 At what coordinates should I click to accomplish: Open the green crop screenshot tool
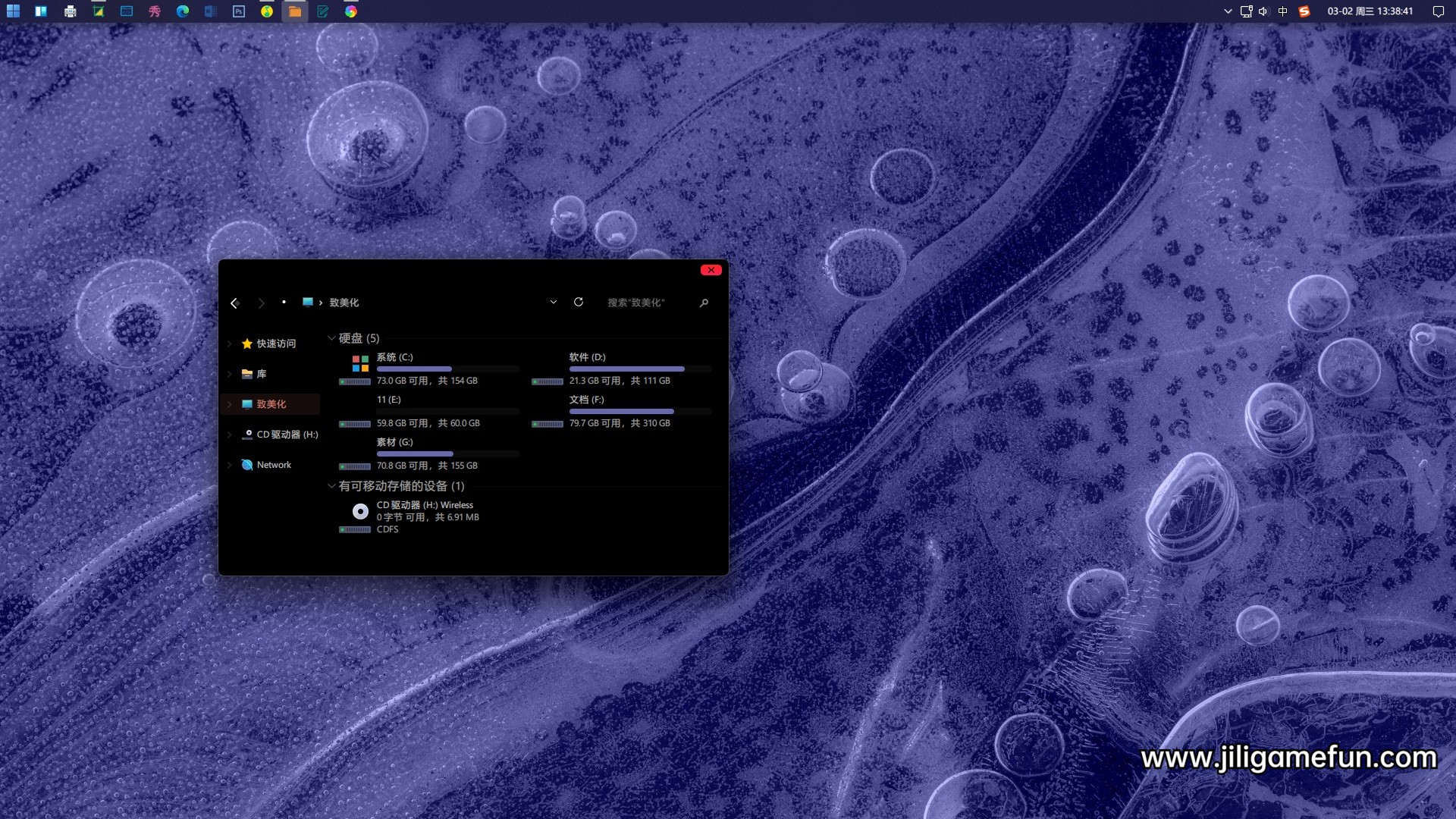point(98,11)
